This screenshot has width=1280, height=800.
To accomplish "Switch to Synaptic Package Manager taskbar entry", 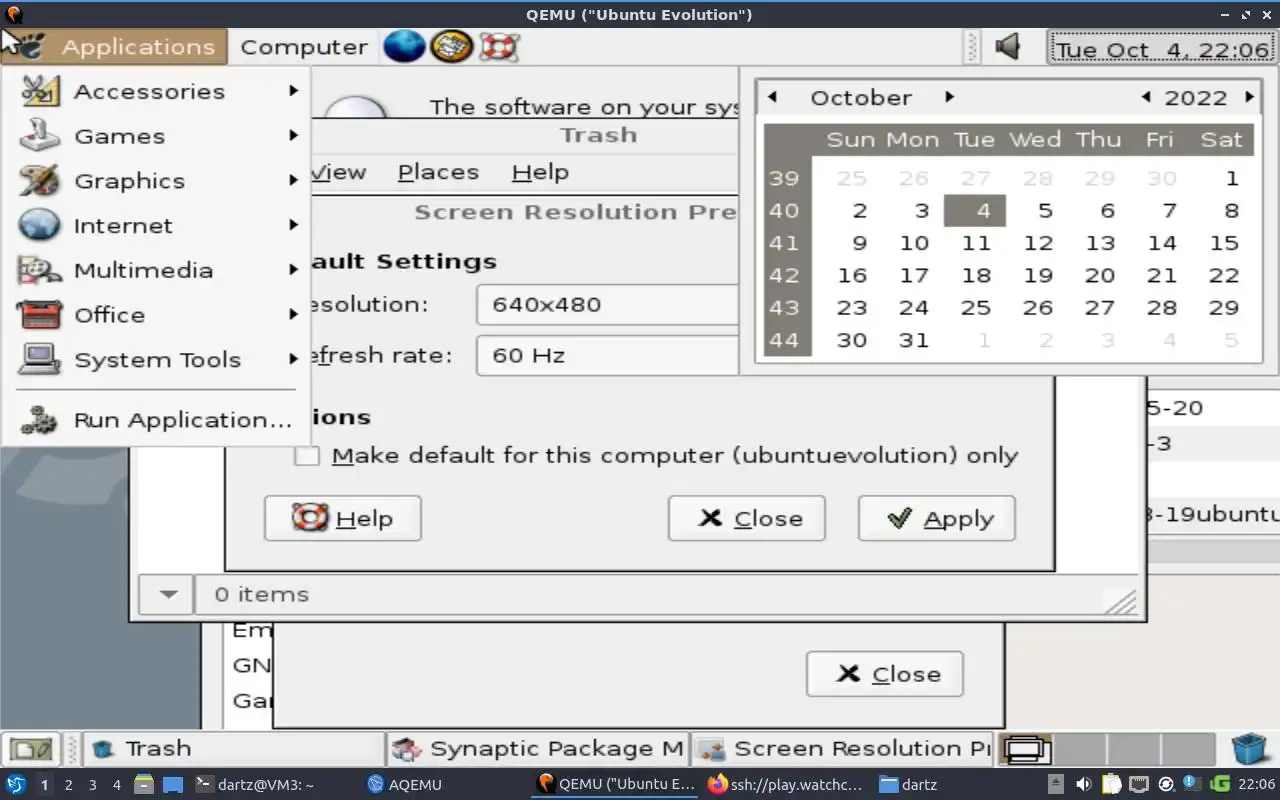I will [537, 748].
